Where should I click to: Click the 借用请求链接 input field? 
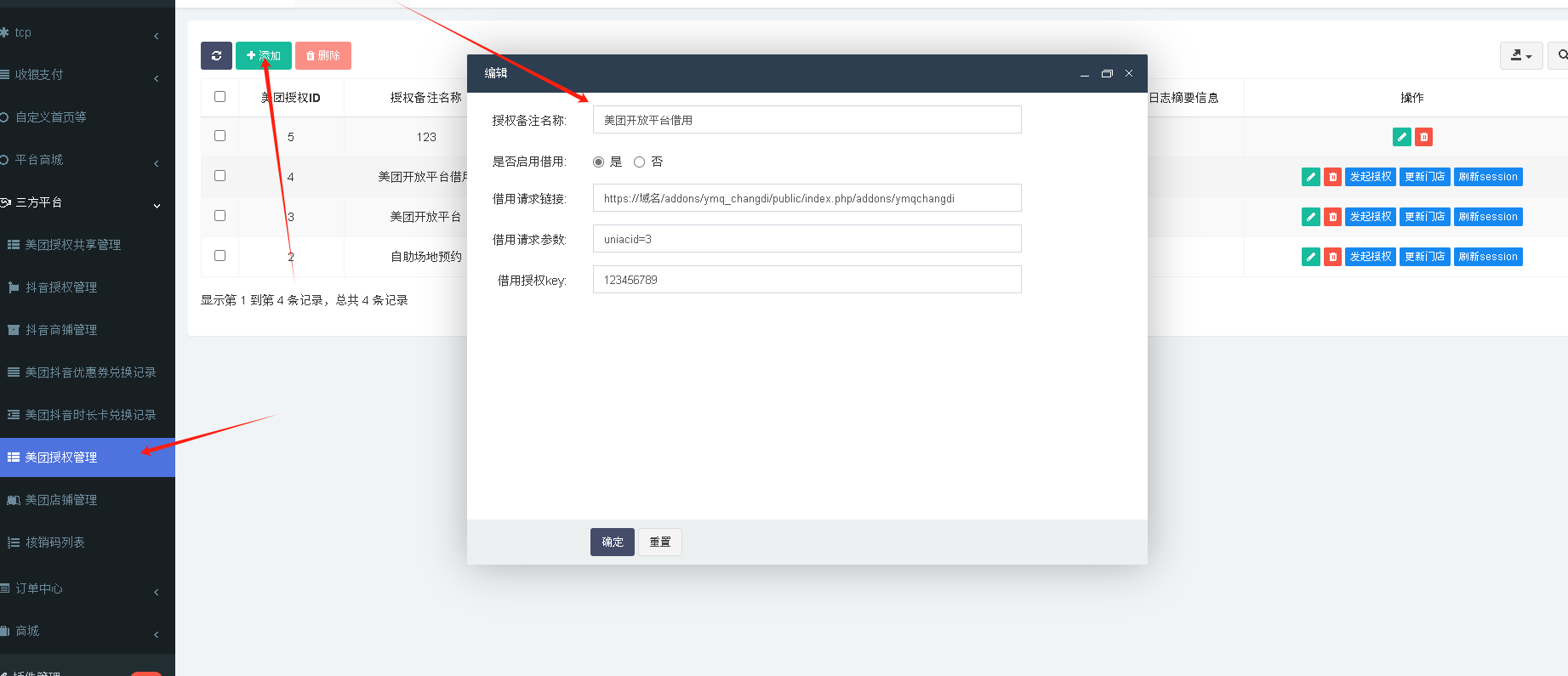807,198
